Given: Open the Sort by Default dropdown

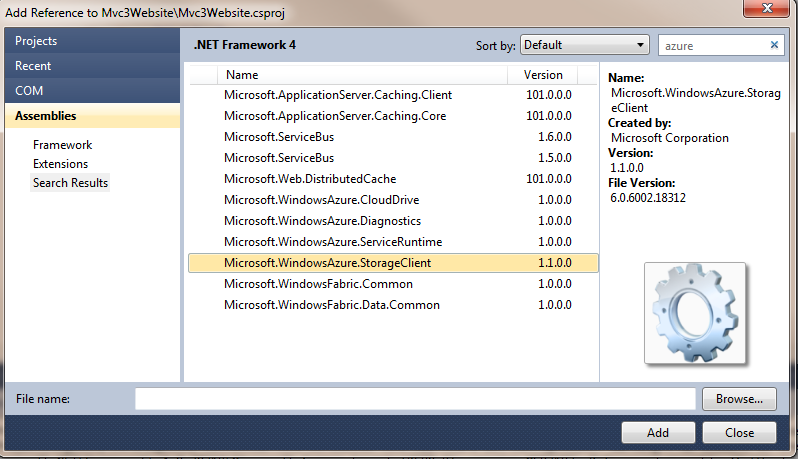Looking at the screenshot, I should click(x=584, y=45).
